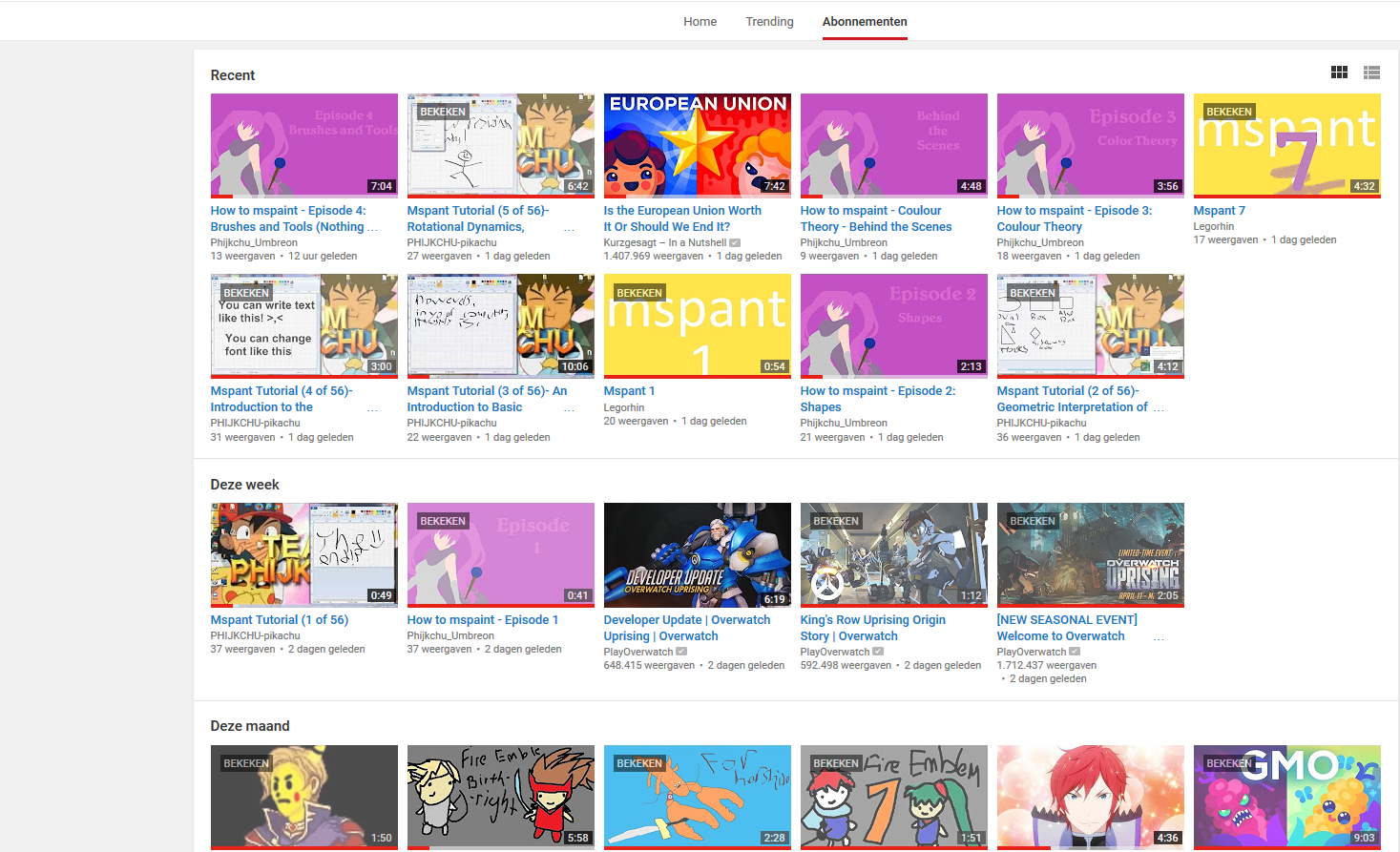Open the Mspant 7 title link
This screenshot has height=852, width=1400.
pos(1219,211)
